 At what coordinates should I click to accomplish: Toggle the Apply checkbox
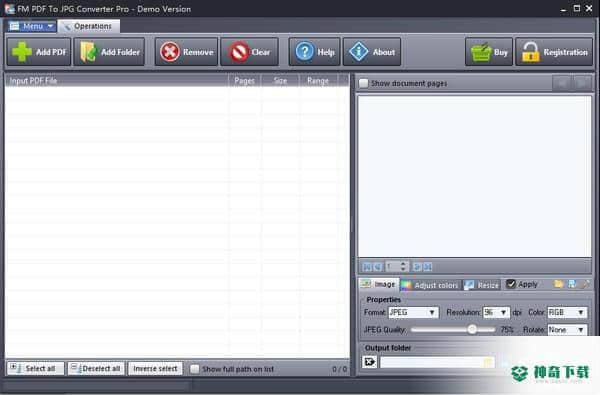(510, 284)
